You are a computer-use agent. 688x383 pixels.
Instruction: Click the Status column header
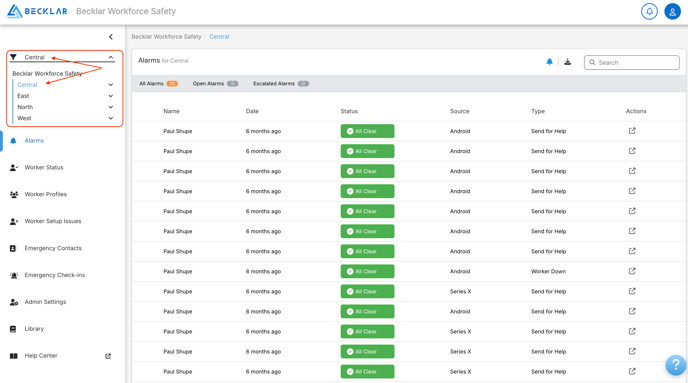349,111
